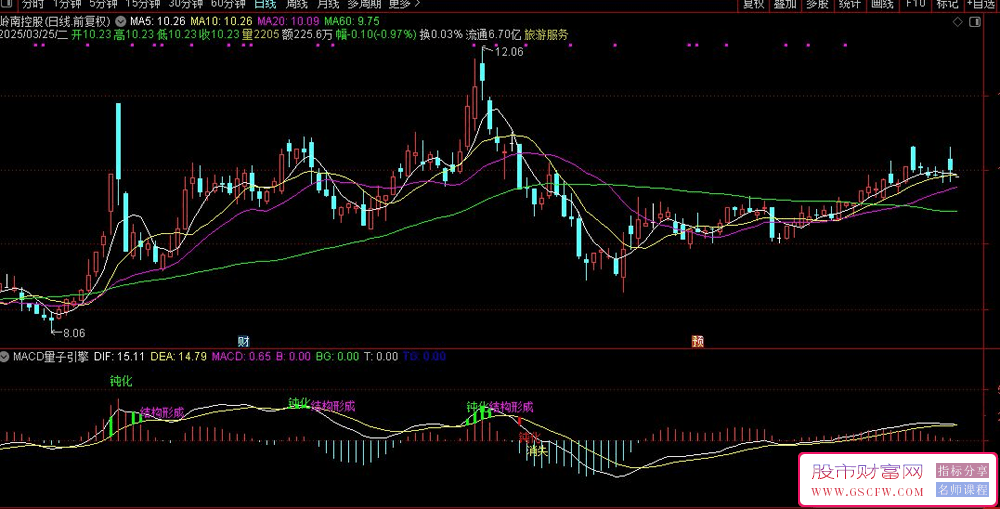Toggle the side panel icon at top-right
Screen dimensions: 1000x509
point(976,21)
